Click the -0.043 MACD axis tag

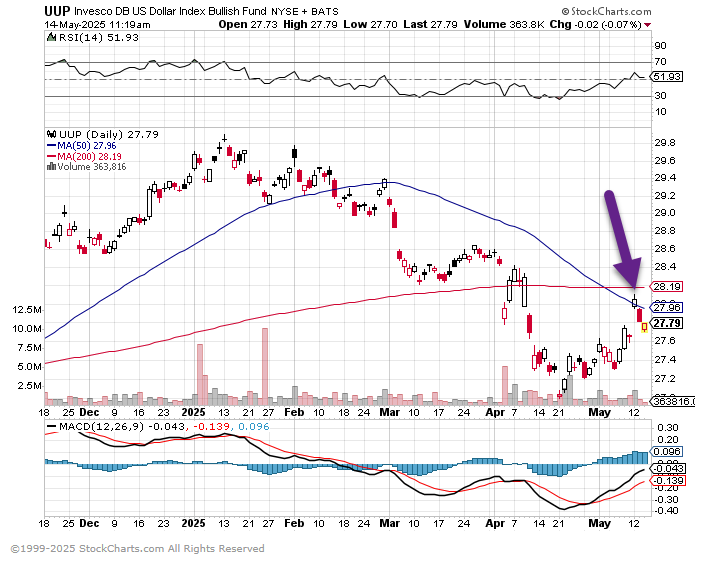[x=668, y=469]
